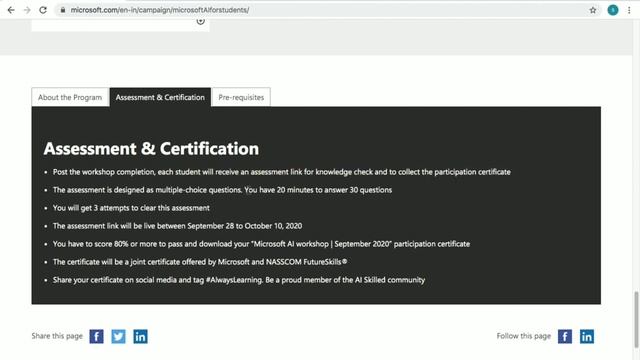Screen dimensions: 640x360
Task: Open Chrome three-dot menu
Action: [x=629, y=10]
